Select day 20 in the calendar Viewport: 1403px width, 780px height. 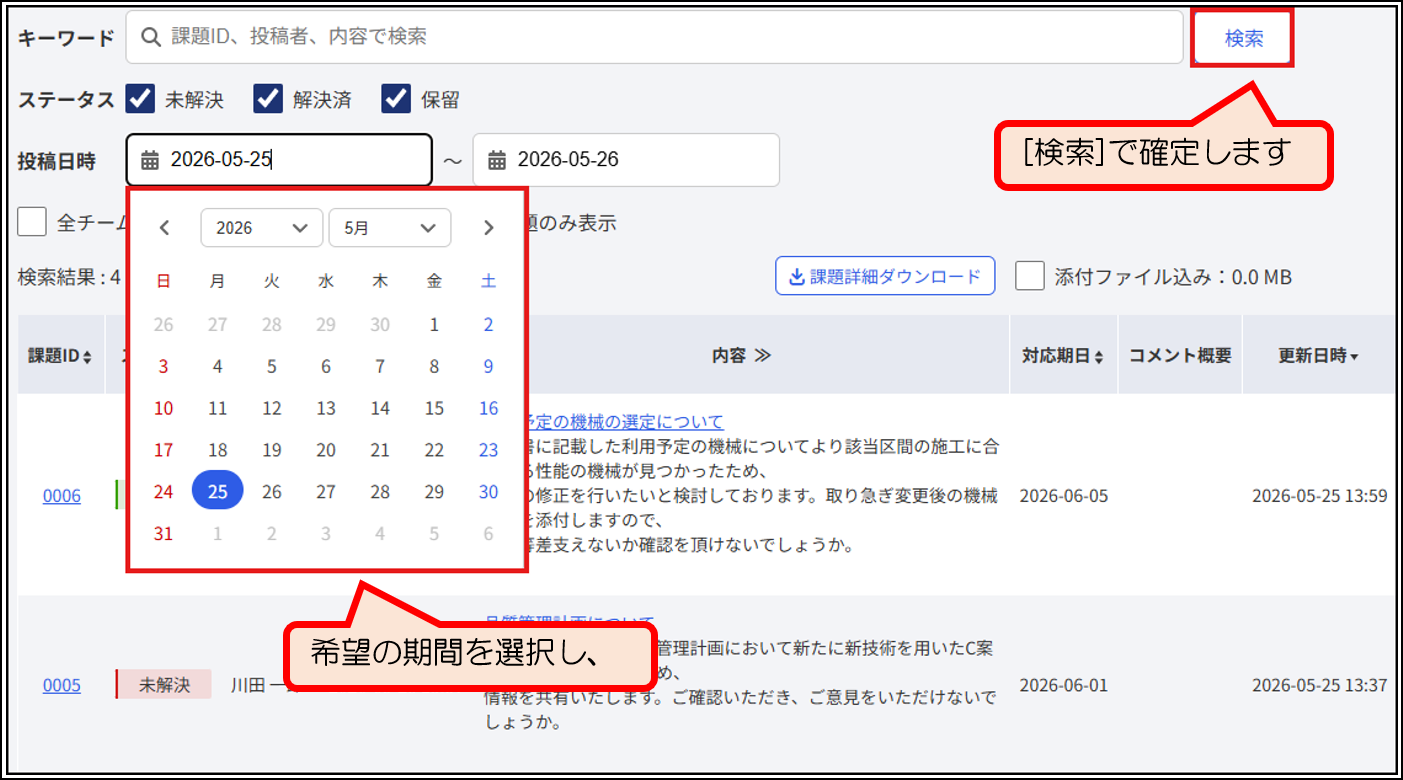326,450
